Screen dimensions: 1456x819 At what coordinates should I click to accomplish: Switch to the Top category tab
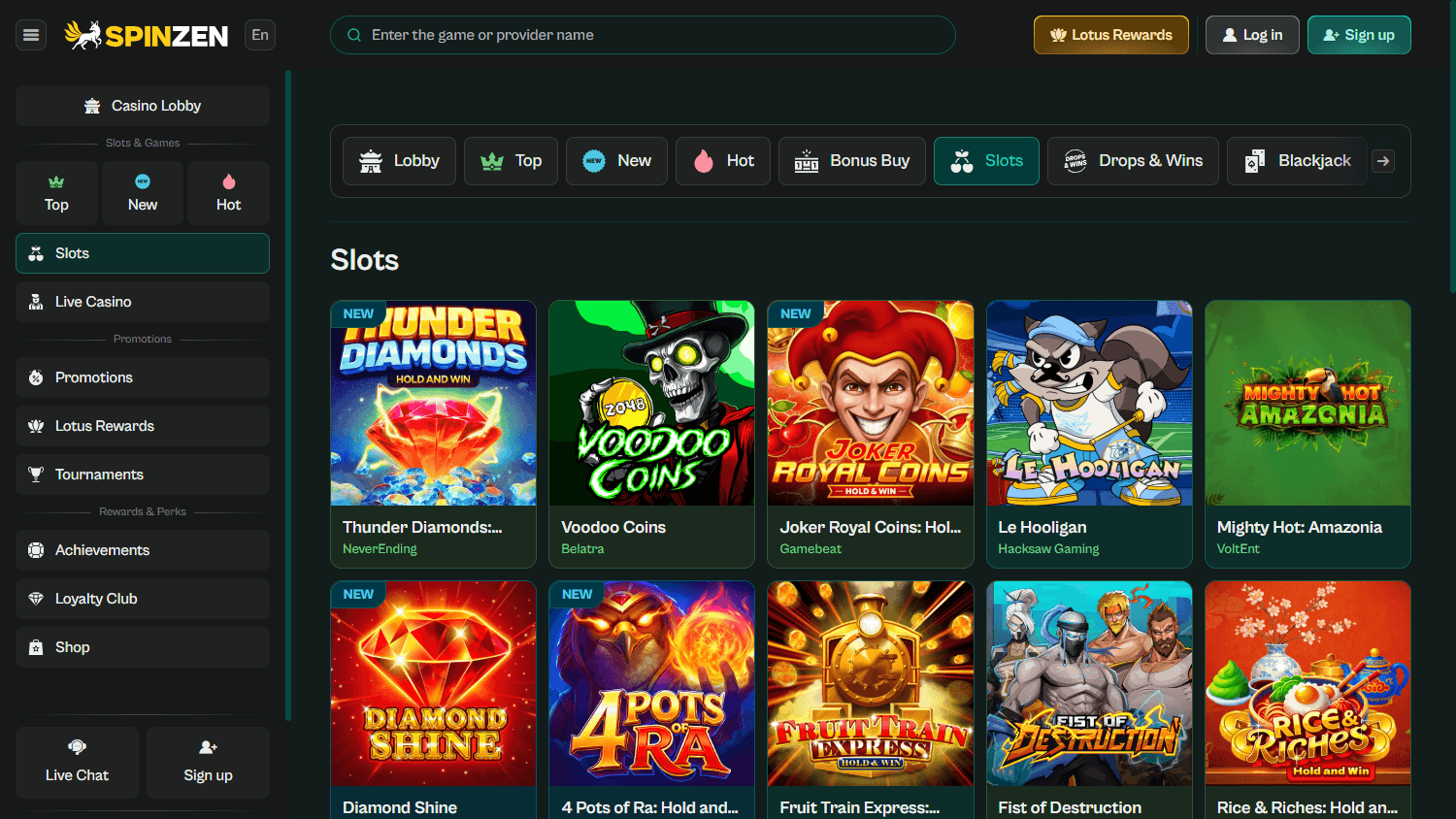click(x=511, y=161)
